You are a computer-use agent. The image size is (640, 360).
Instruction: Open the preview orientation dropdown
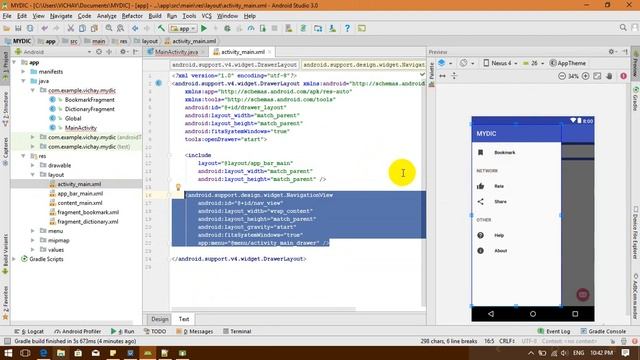(467, 63)
